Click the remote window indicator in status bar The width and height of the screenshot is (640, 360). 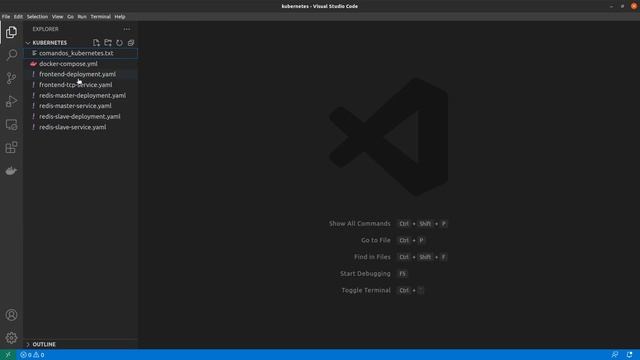[8, 355]
